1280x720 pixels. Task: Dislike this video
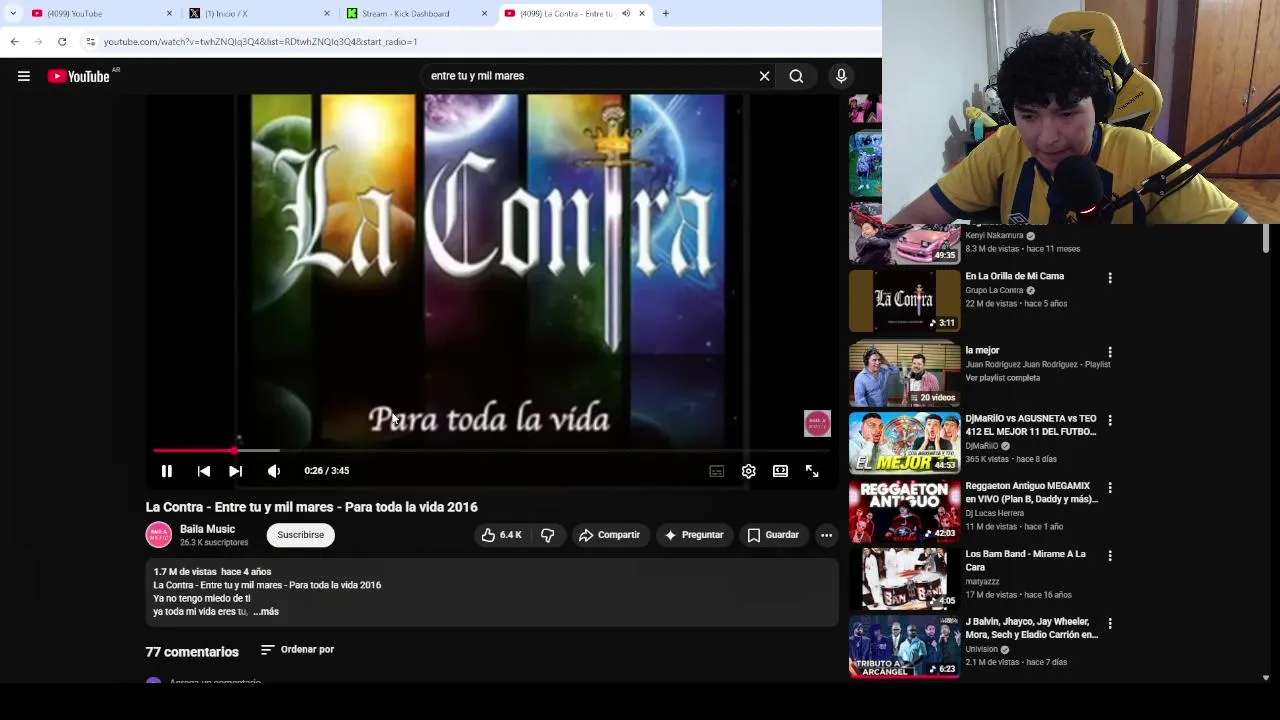pyautogui.click(x=547, y=535)
